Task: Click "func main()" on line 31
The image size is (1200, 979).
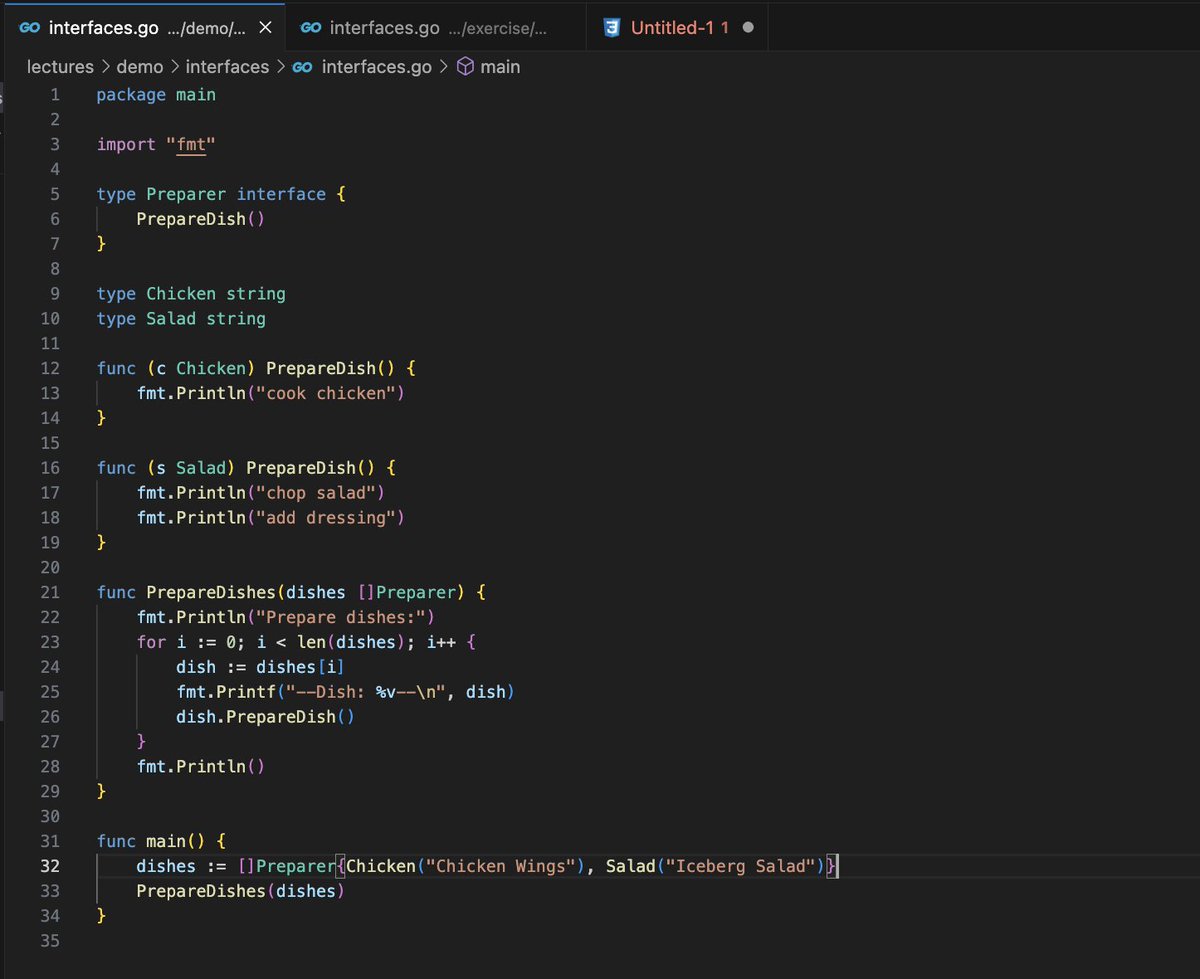Action: coord(151,841)
